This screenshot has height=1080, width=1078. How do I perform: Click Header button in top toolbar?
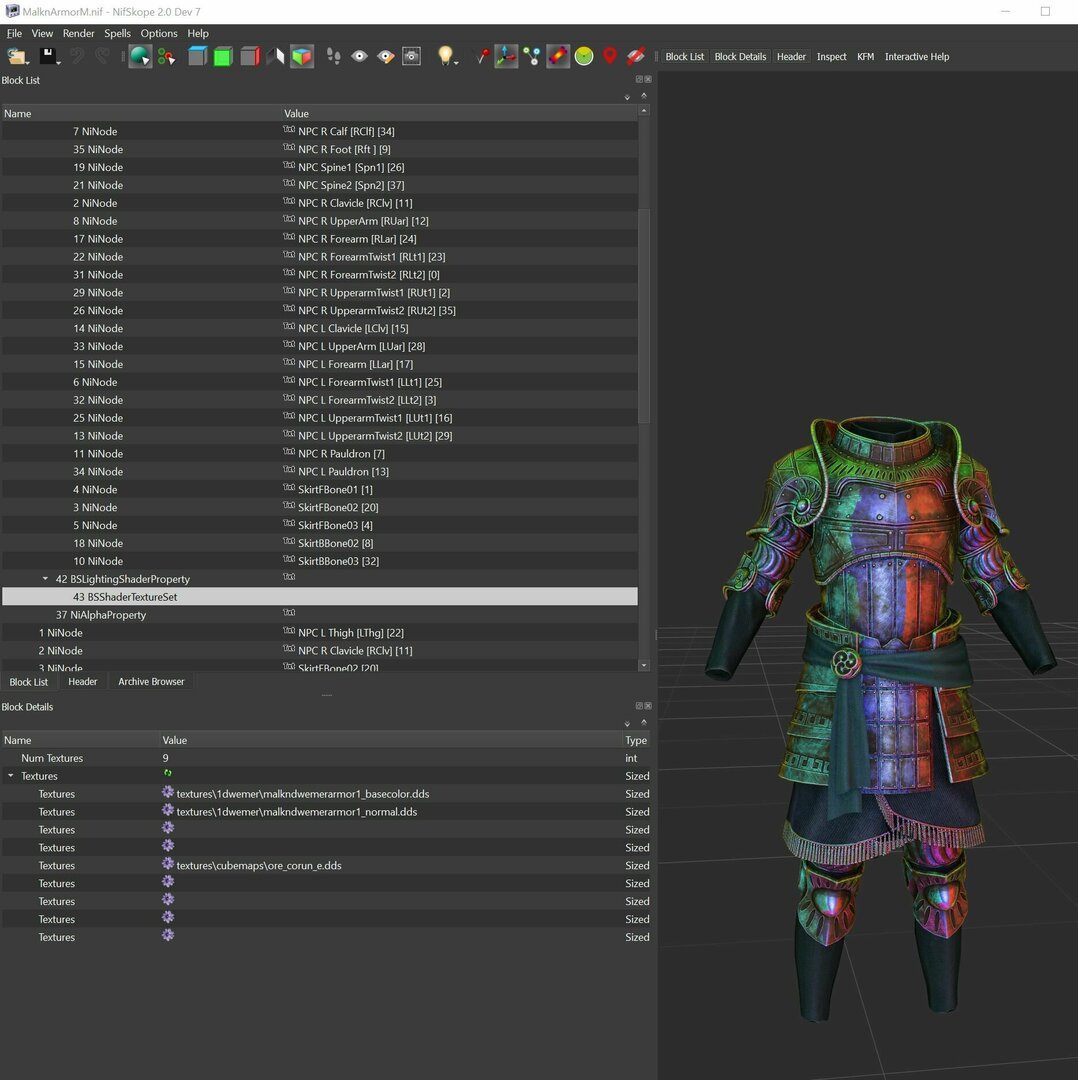[x=791, y=56]
